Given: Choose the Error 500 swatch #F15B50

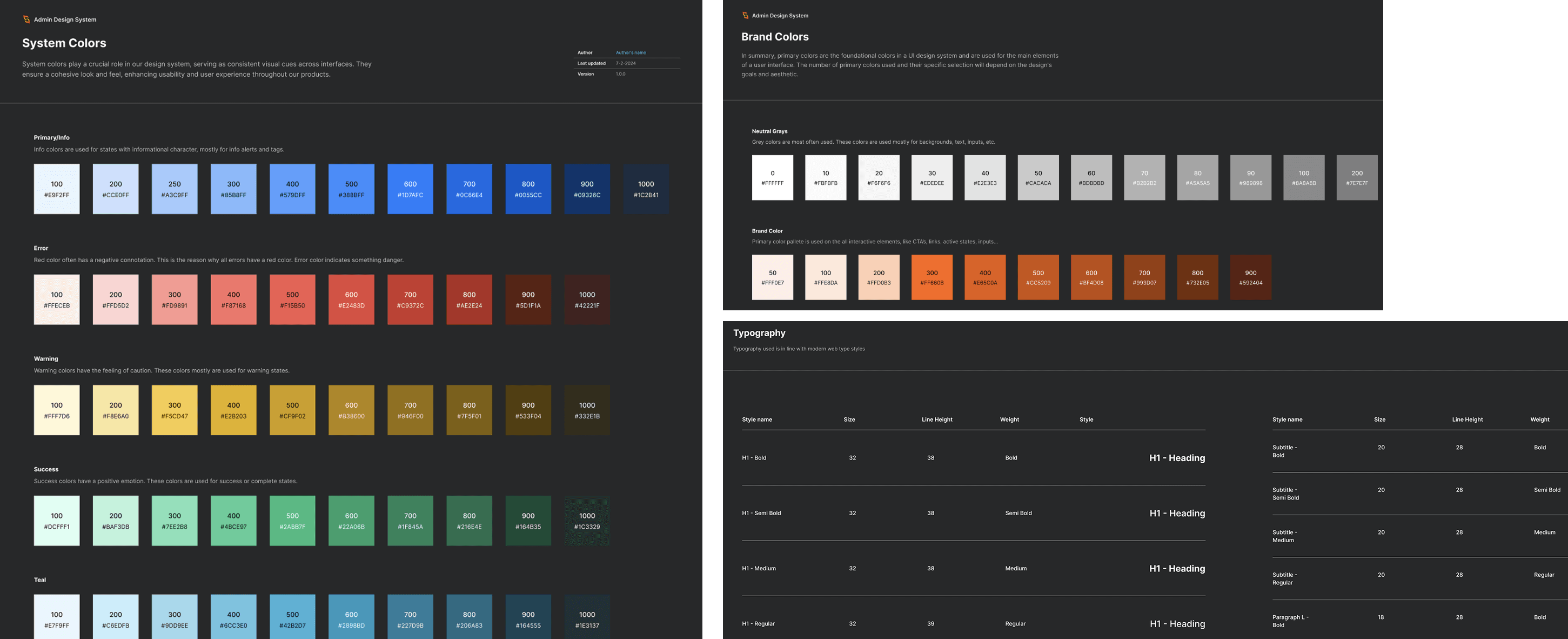Looking at the screenshot, I should 293,299.
